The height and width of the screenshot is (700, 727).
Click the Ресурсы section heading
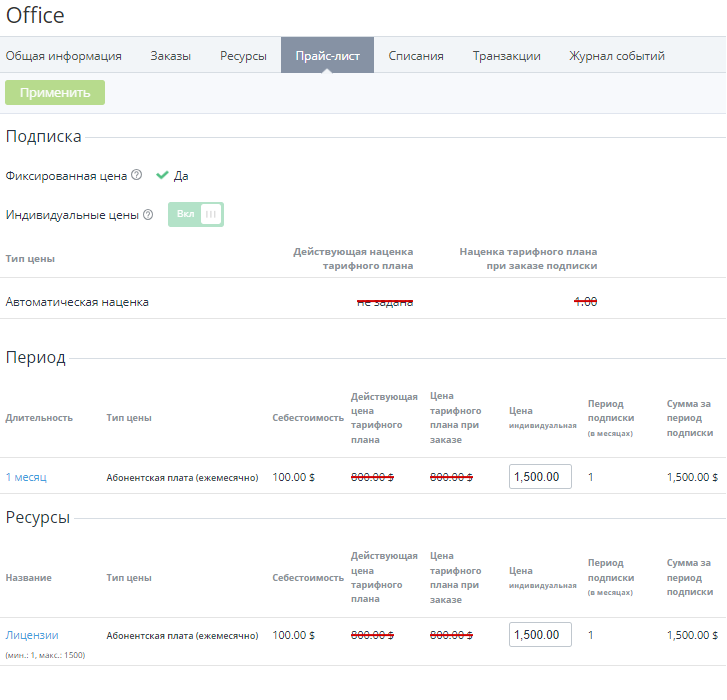(38, 517)
